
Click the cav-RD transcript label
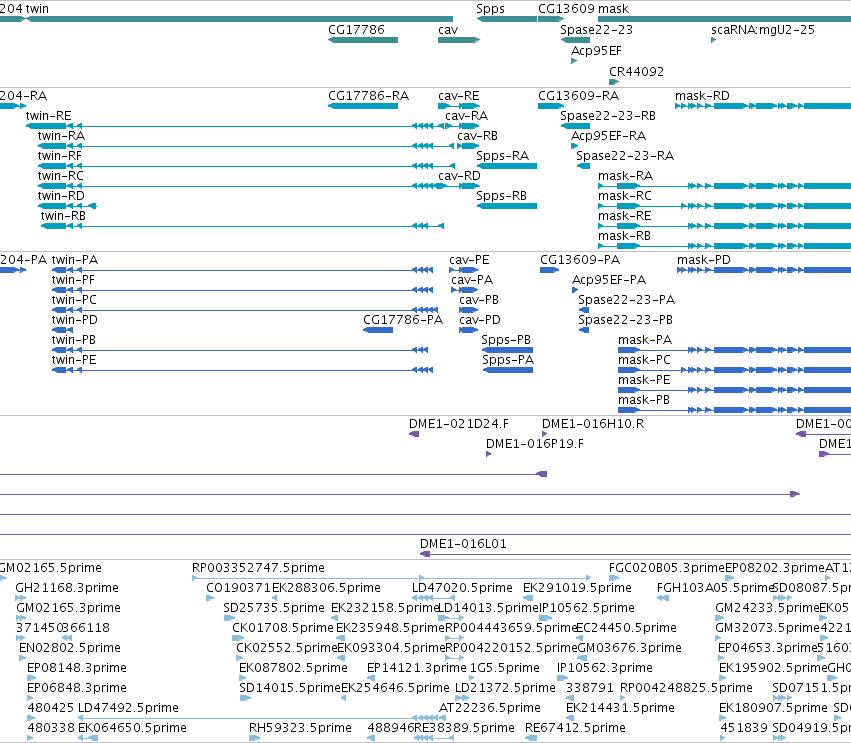459,176
